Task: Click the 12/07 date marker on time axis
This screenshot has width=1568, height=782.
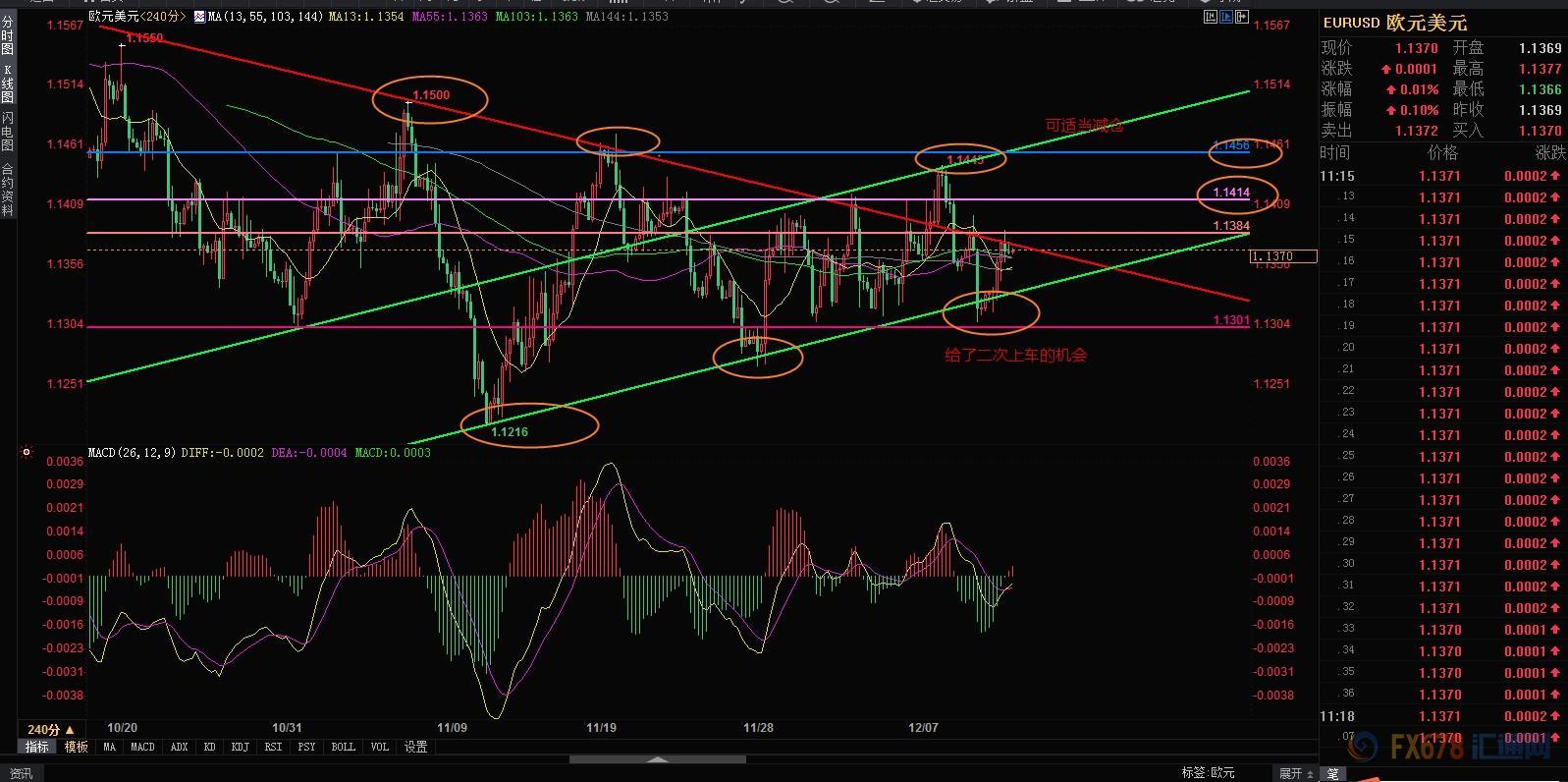Action: [x=923, y=728]
